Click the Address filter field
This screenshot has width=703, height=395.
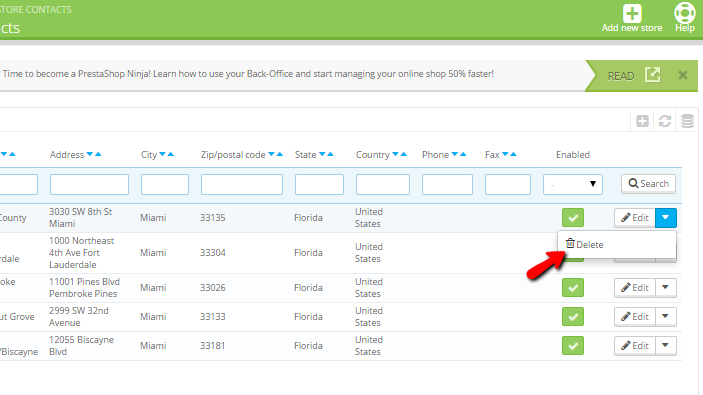[x=89, y=184]
